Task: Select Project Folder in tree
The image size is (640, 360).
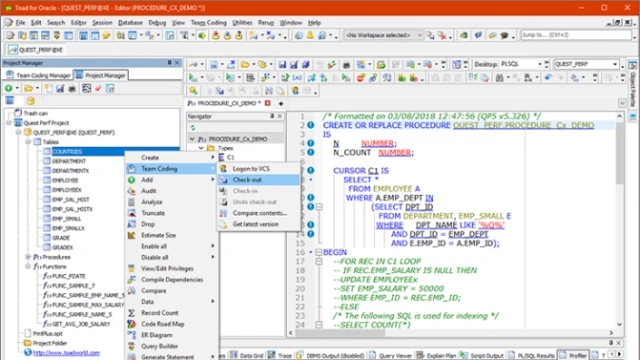Action: click(50, 343)
